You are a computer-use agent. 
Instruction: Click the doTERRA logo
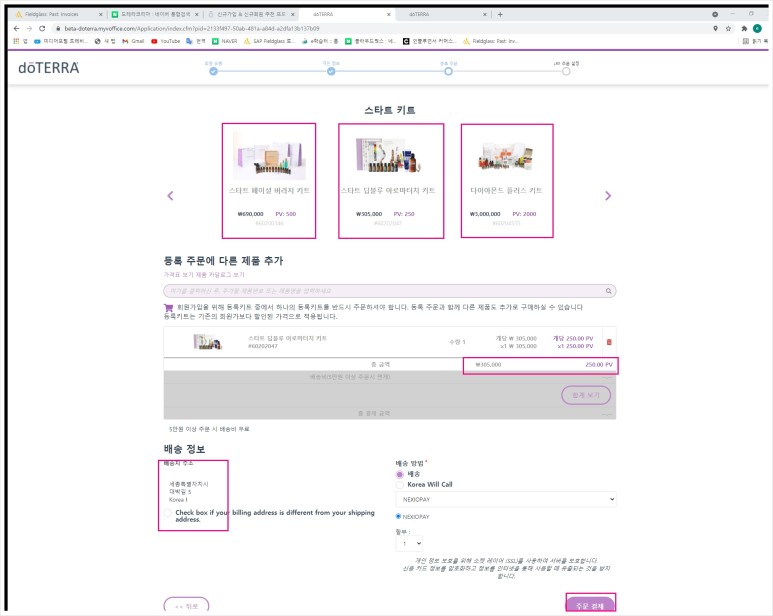click(x=48, y=68)
